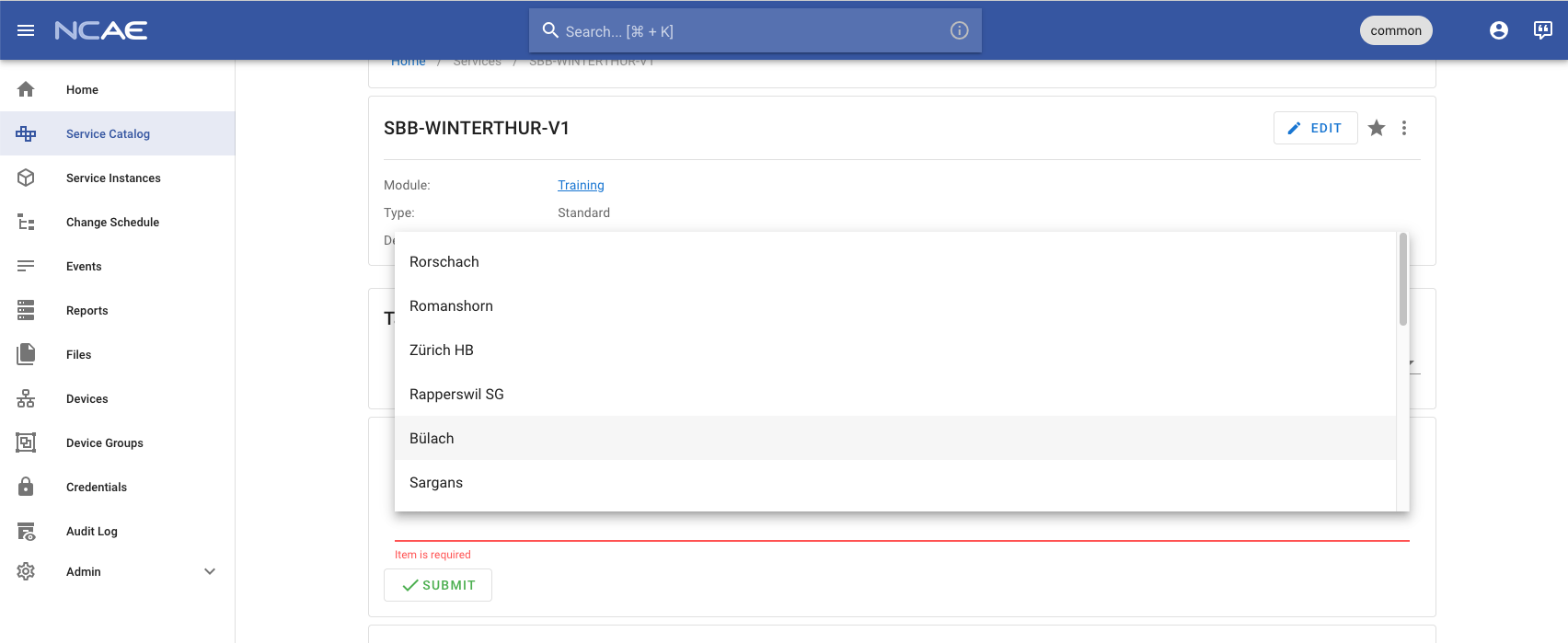Click the Service Instances cube icon
Image resolution: width=1568 pixels, height=643 pixels.
point(26,178)
